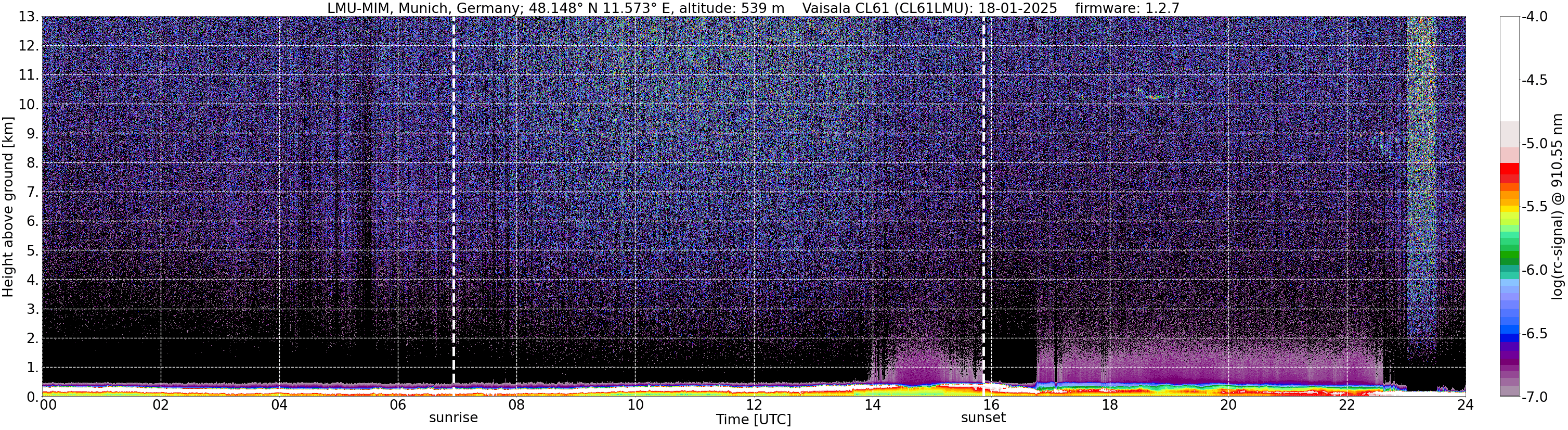
Task: Click the '-7.0' colorbar label
Action: click(1534, 397)
